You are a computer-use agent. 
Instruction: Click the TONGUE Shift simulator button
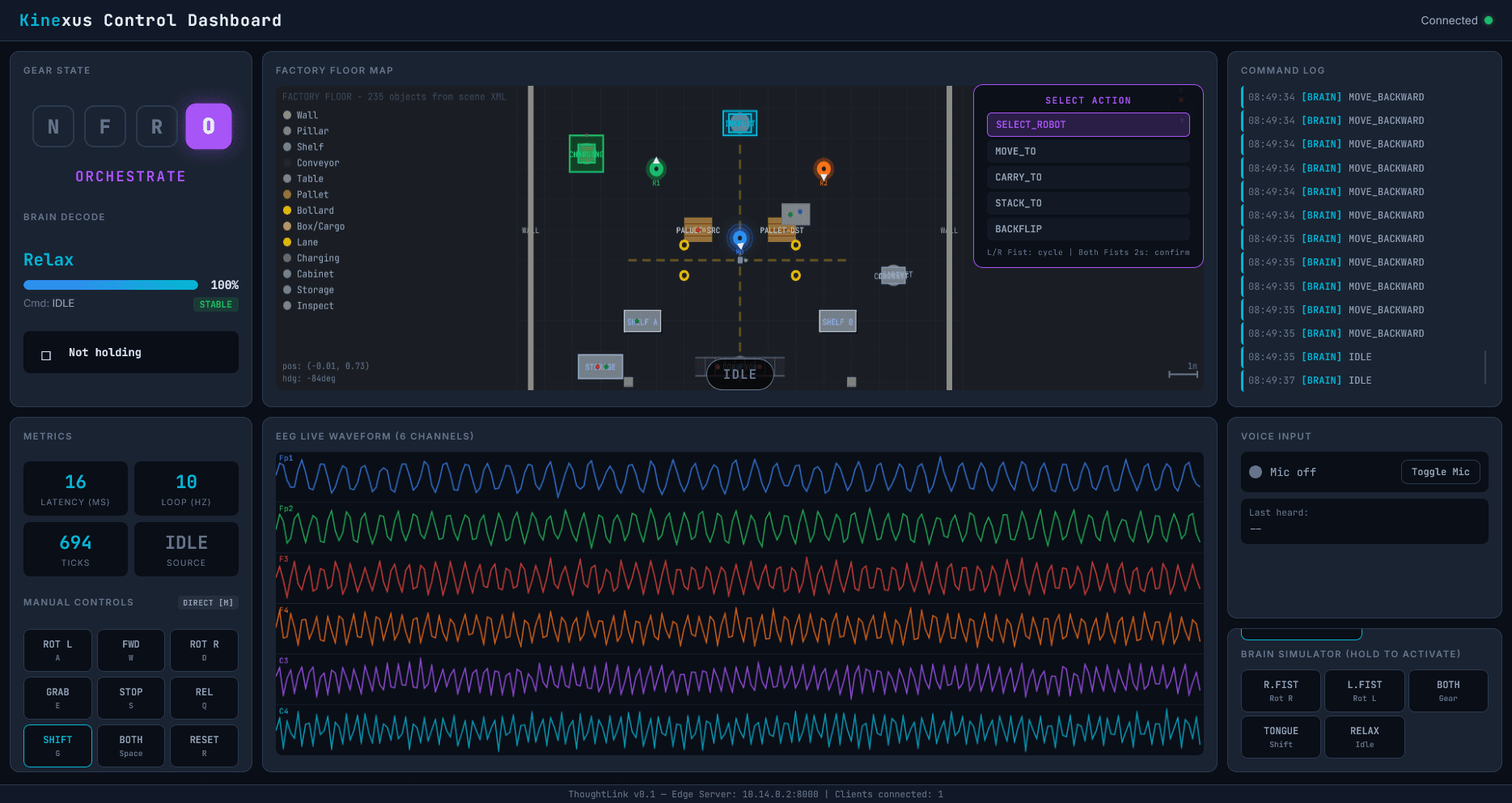(1281, 737)
